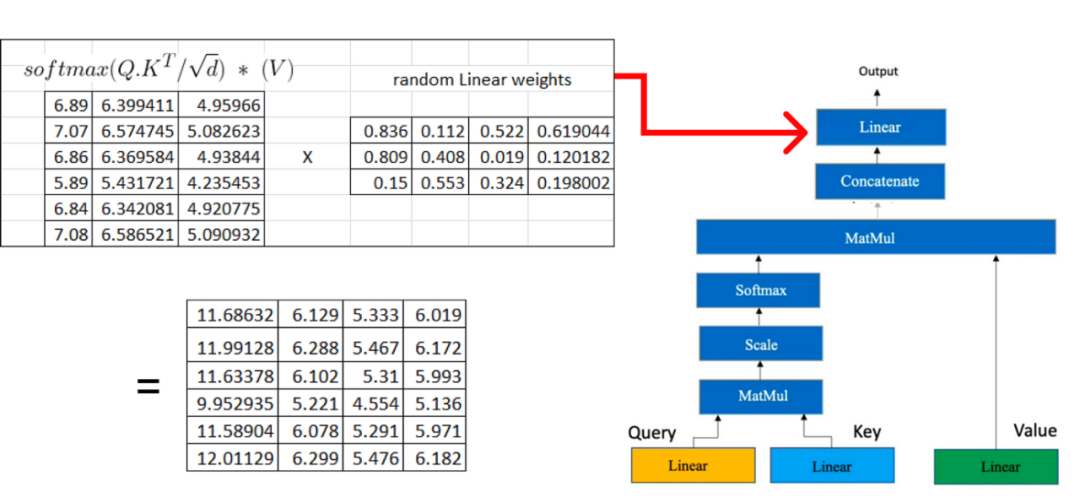Pick the 0.324 weight cell

499,183
